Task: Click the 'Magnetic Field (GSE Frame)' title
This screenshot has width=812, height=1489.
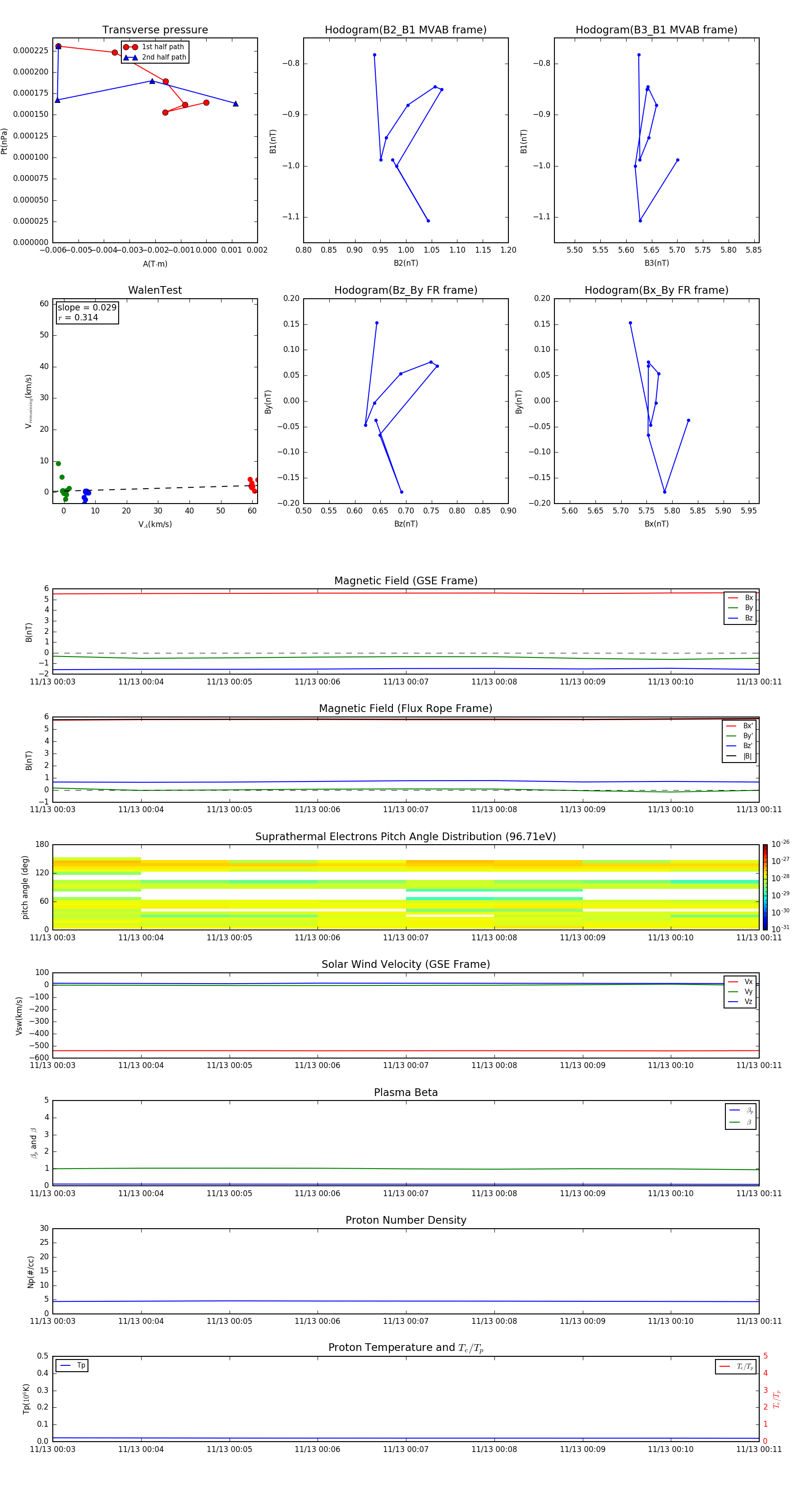Action: pyautogui.click(x=406, y=580)
